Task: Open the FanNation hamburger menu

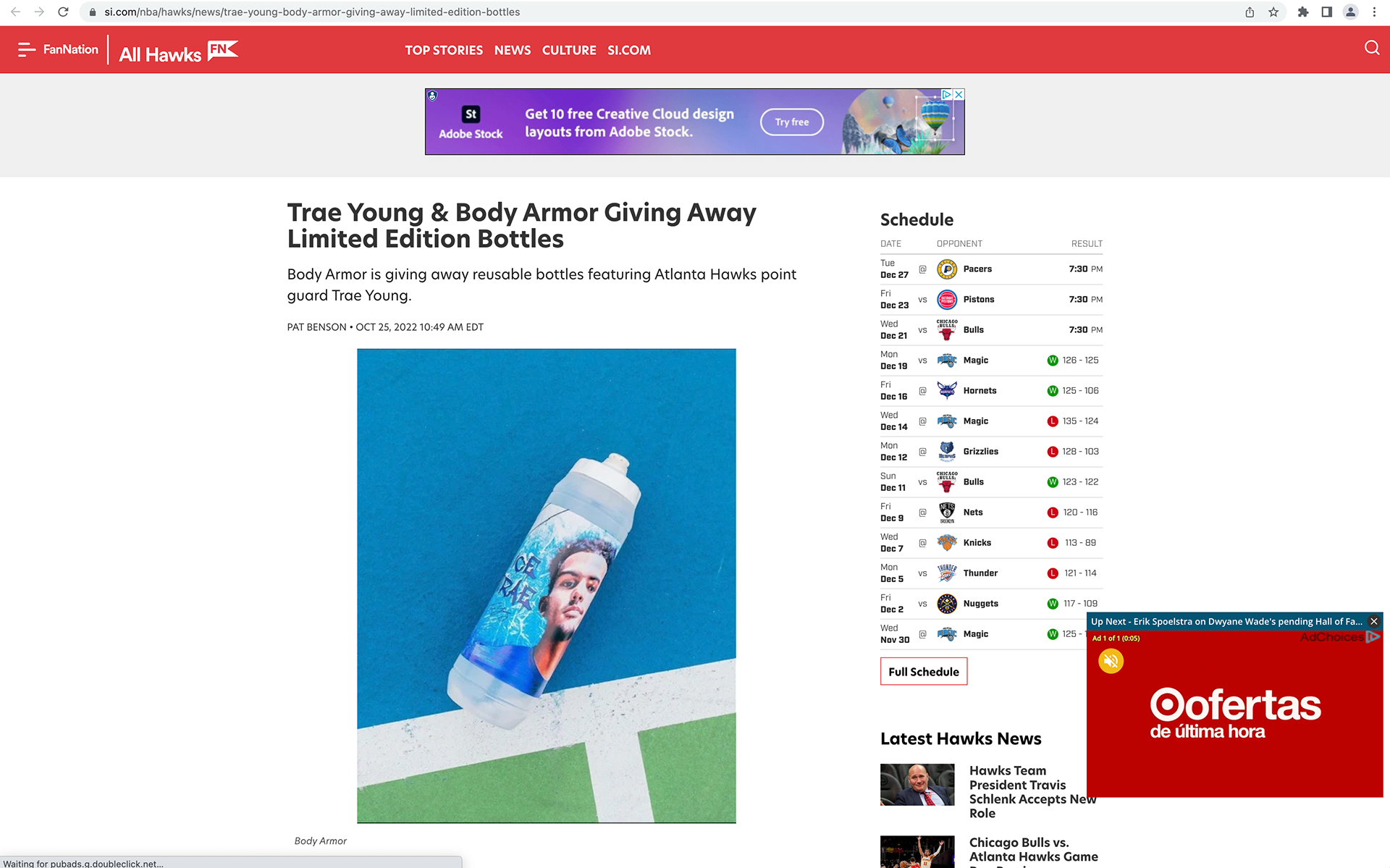Action: point(27,49)
